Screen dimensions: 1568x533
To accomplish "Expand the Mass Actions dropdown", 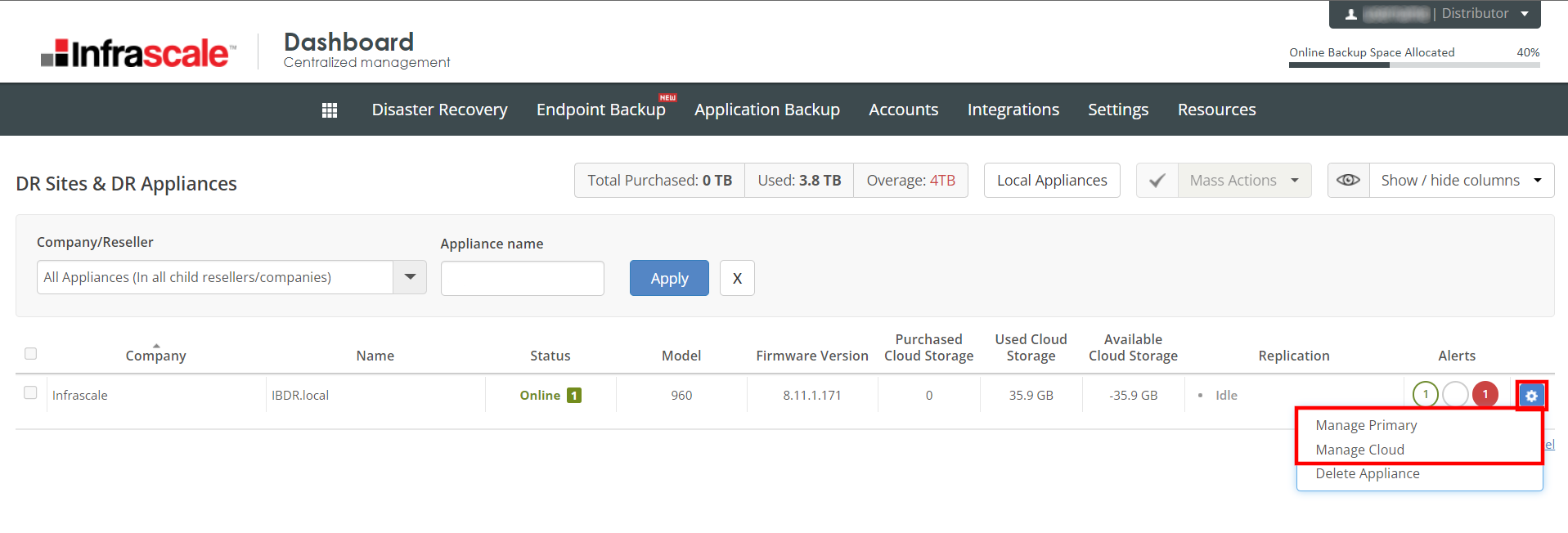I will pos(1244,181).
